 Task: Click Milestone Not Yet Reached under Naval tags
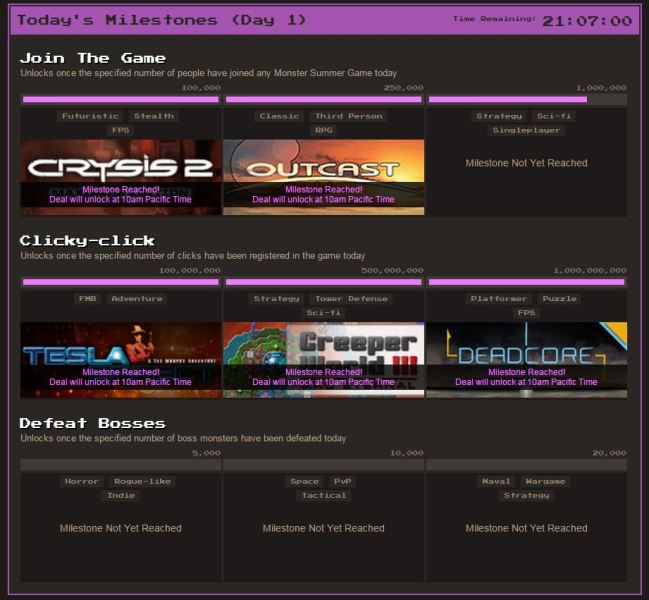click(526, 528)
